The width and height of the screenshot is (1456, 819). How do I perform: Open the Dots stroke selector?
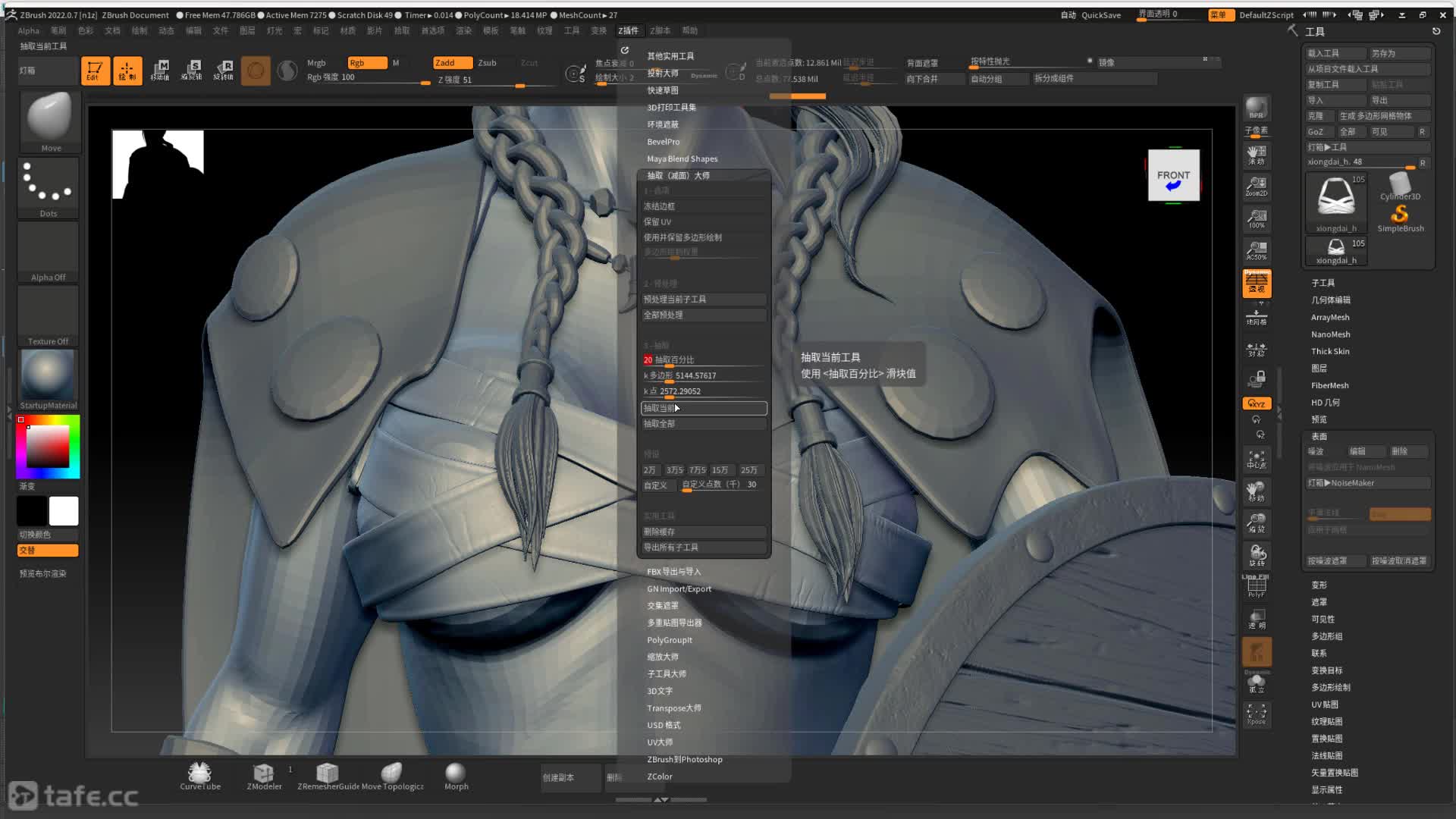(x=49, y=187)
